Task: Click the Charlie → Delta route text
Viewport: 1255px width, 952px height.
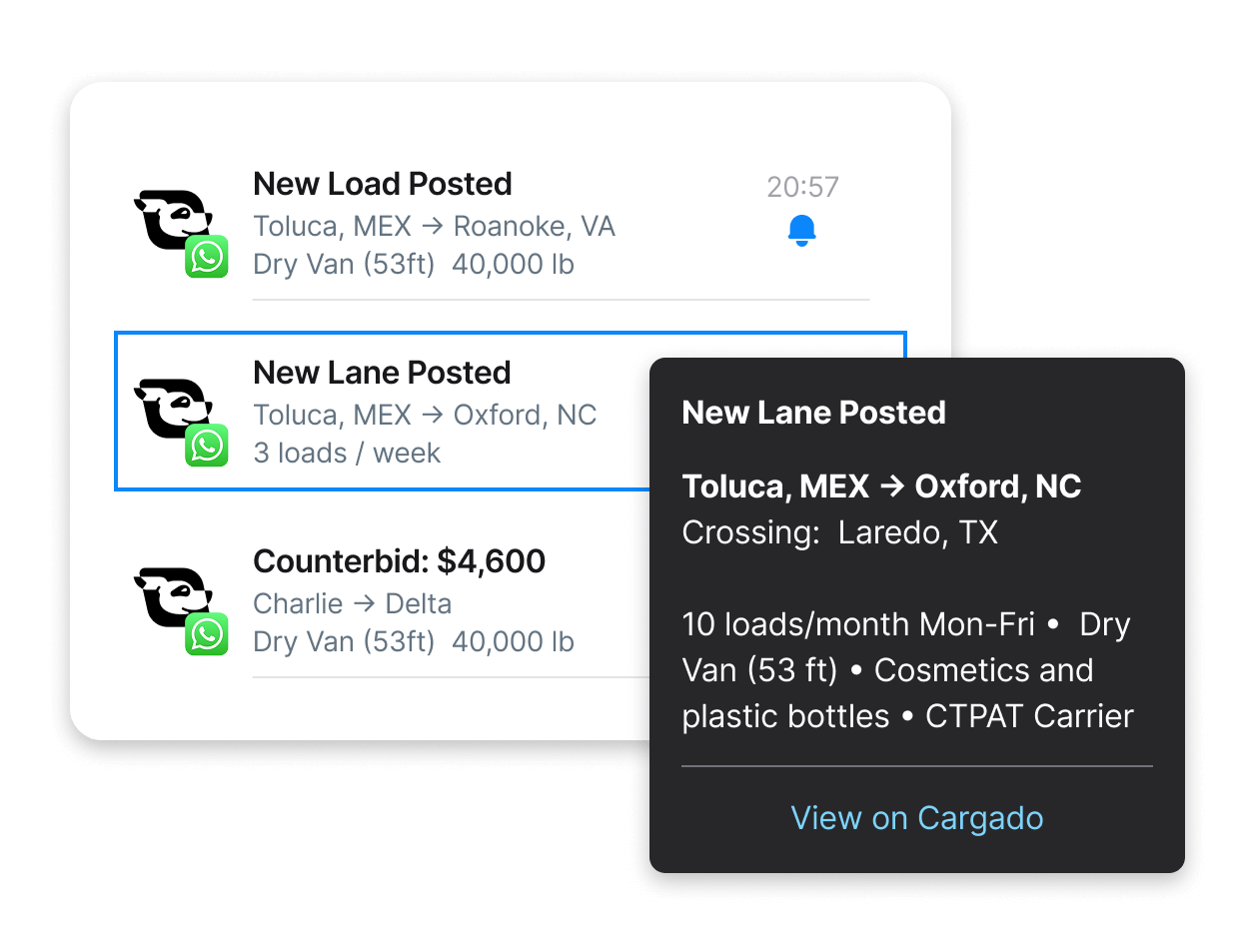Action: (x=352, y=603)
